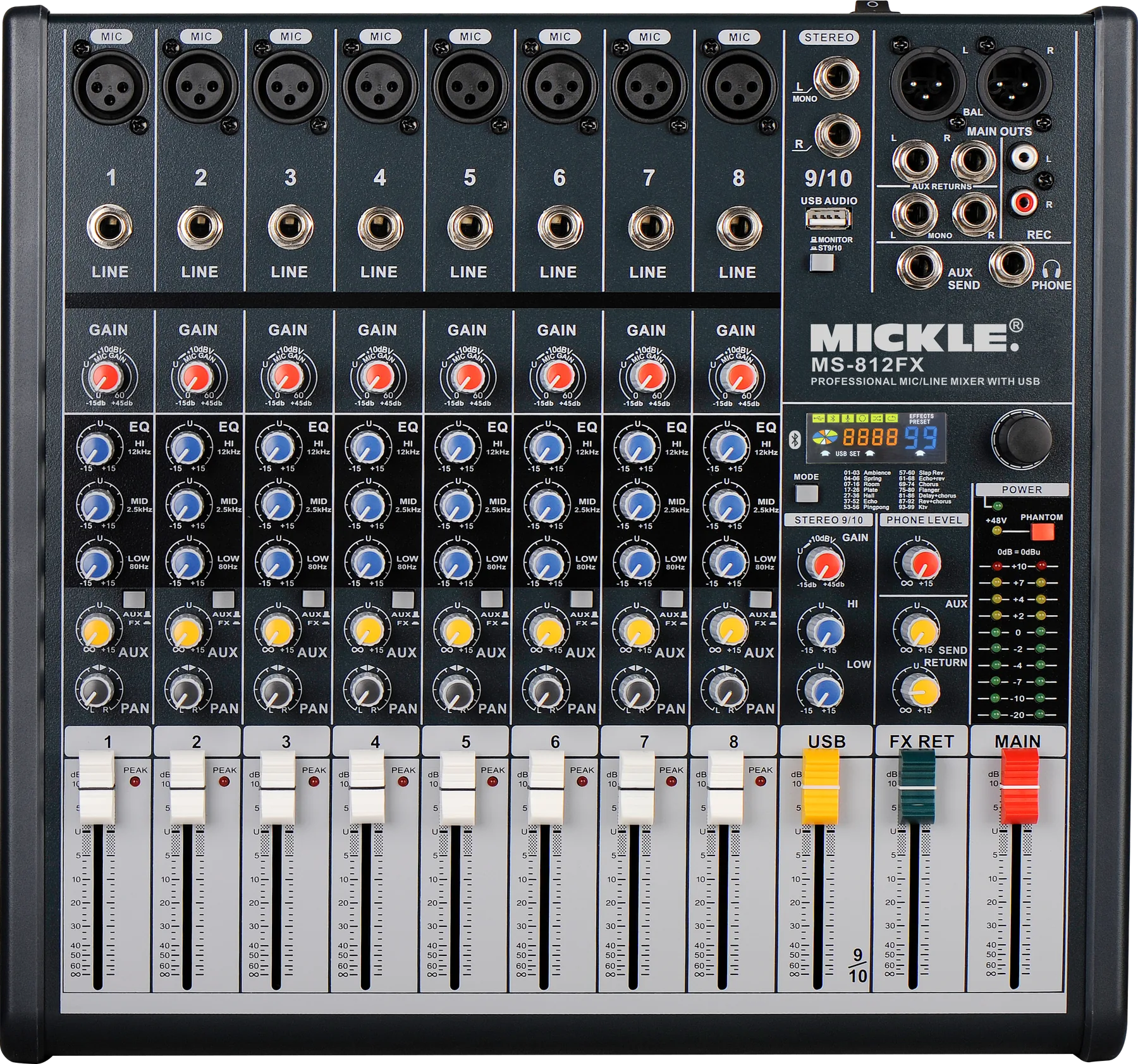Toggle channel 4 AUX/FX switch
1138x1064 pixels.
coord(403,599)
